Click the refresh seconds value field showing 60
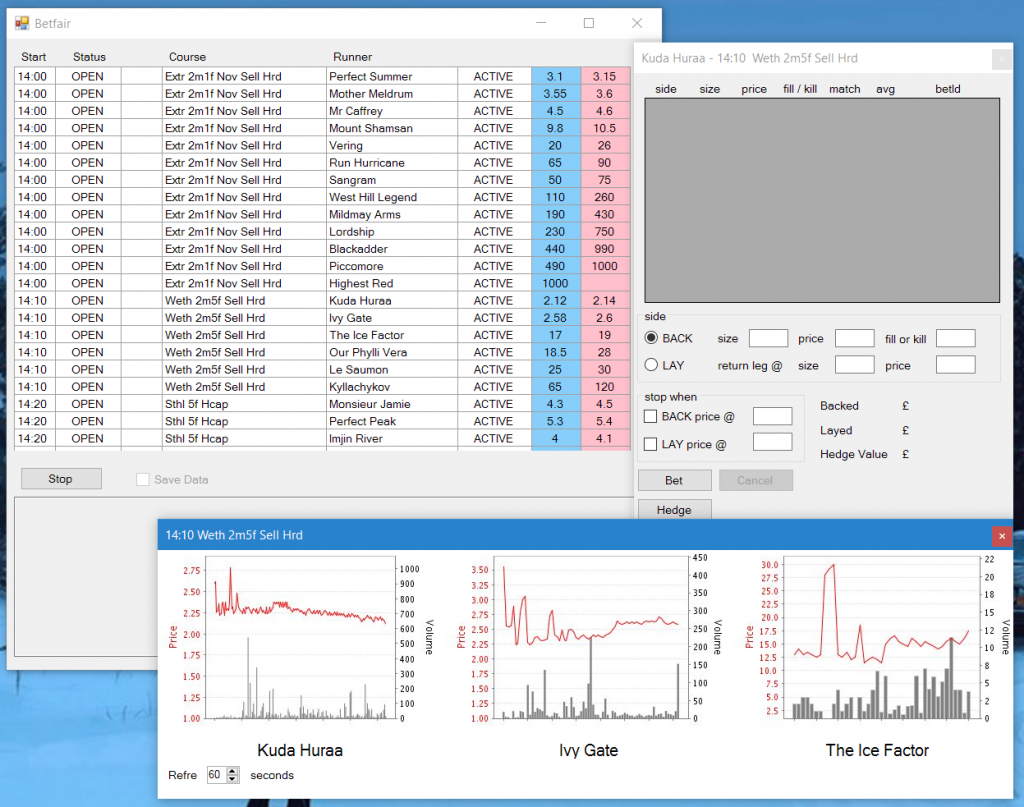 pos(216,775)
